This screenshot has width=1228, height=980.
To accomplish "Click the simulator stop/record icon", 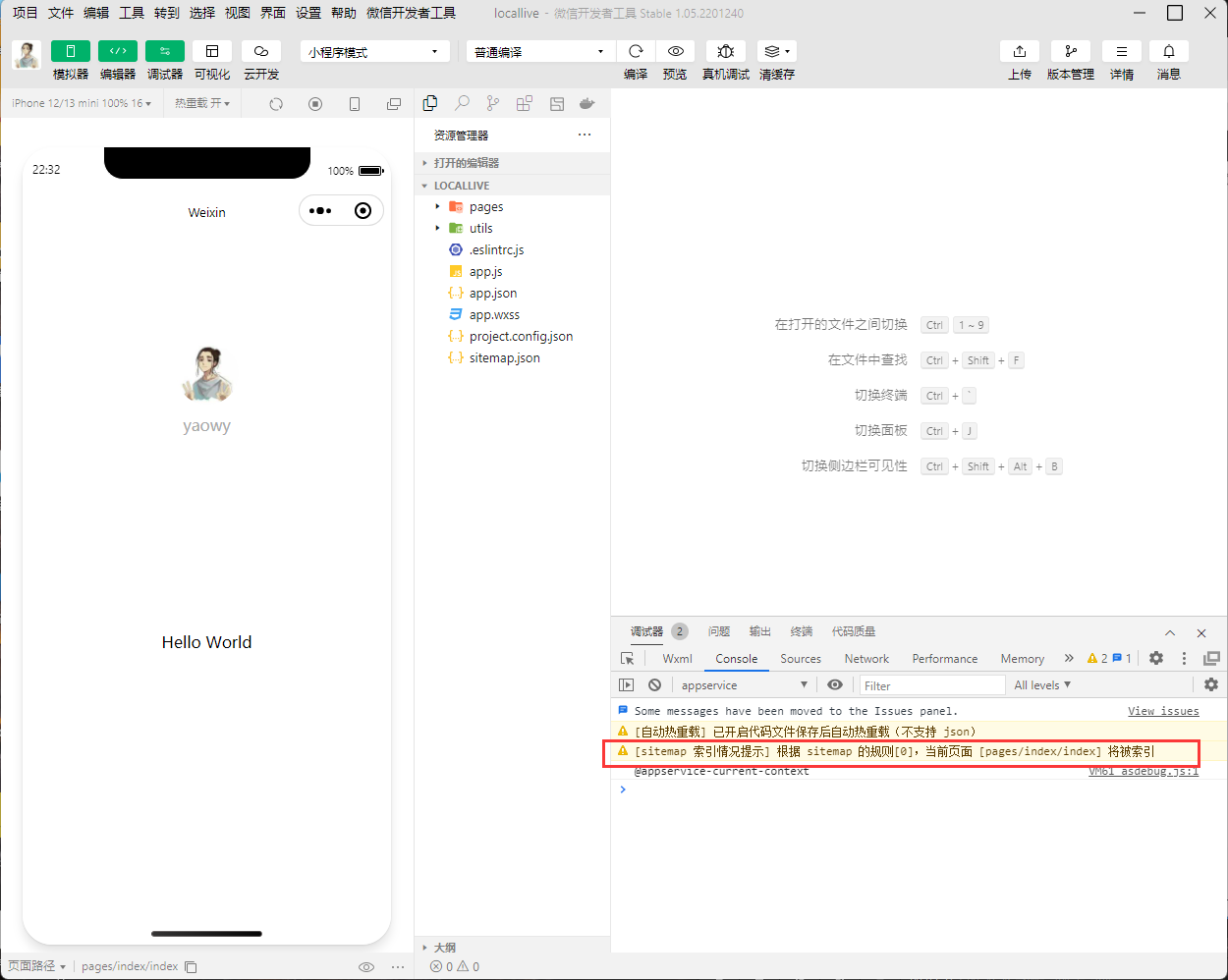I will [x=315, y=104].
